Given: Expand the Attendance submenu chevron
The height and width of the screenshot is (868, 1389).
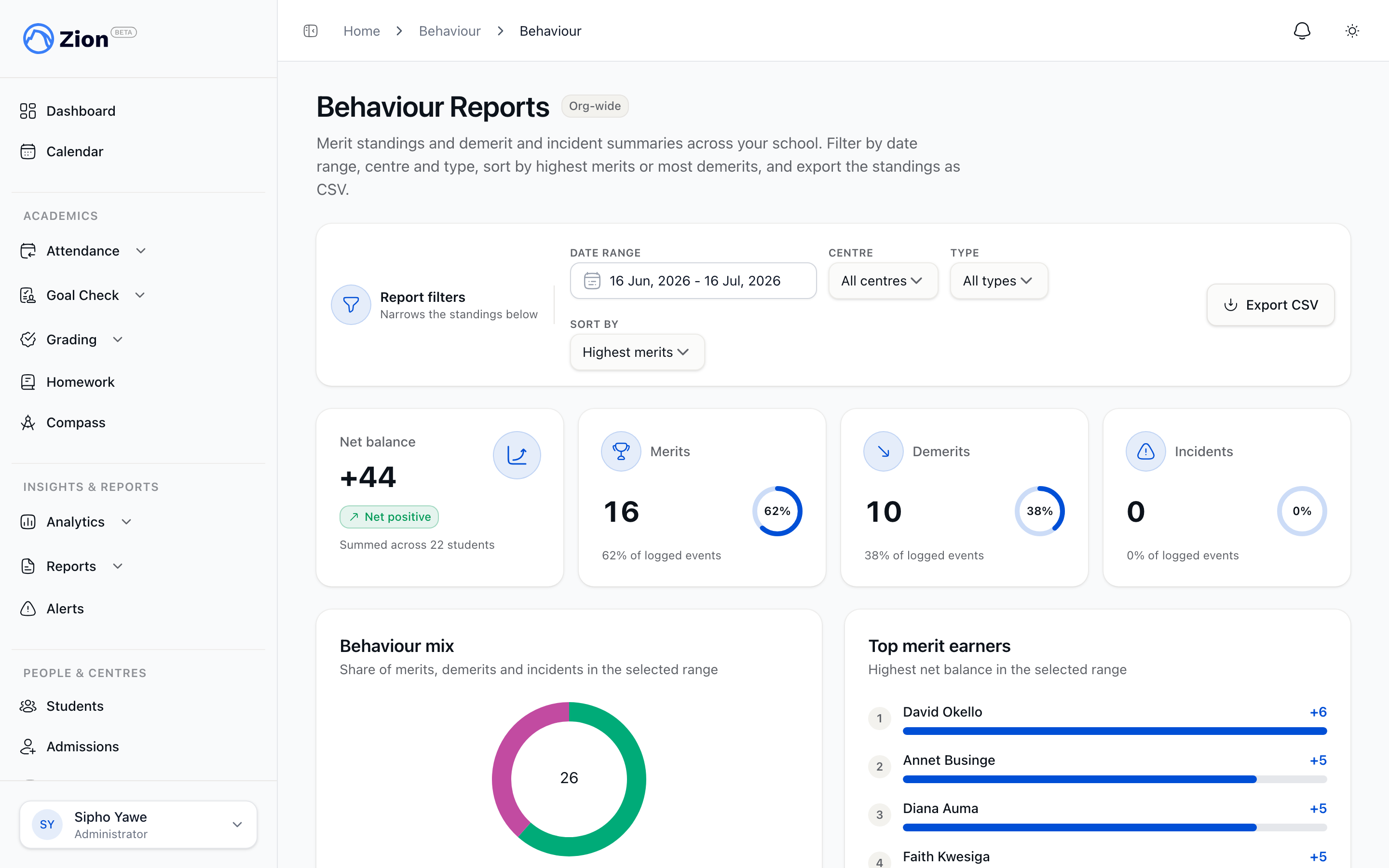Looking at the screenshot, I should (141, 251).
